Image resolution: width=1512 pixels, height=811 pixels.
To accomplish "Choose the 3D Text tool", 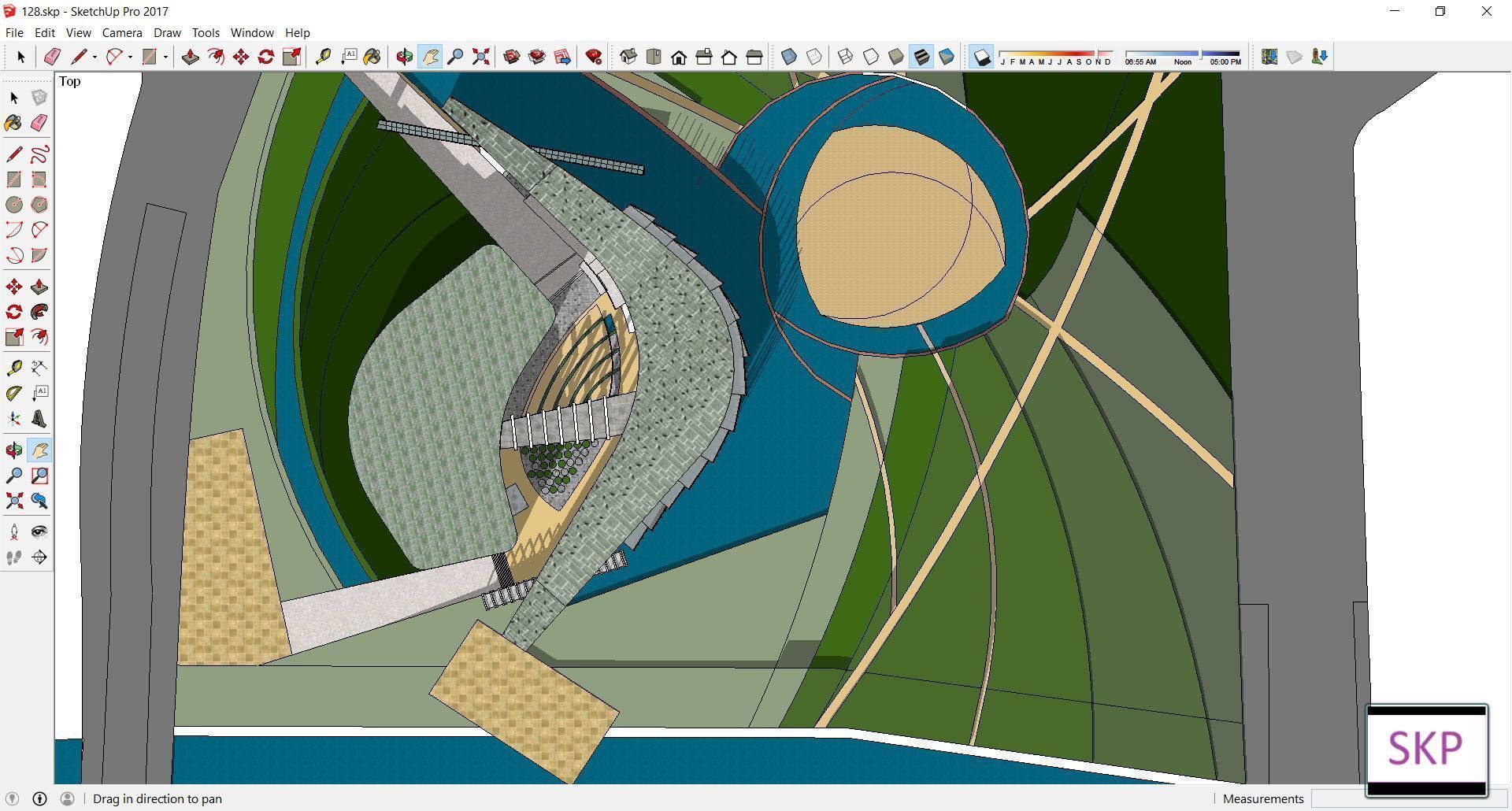I will pyautogui.click(x=39, y=419).
